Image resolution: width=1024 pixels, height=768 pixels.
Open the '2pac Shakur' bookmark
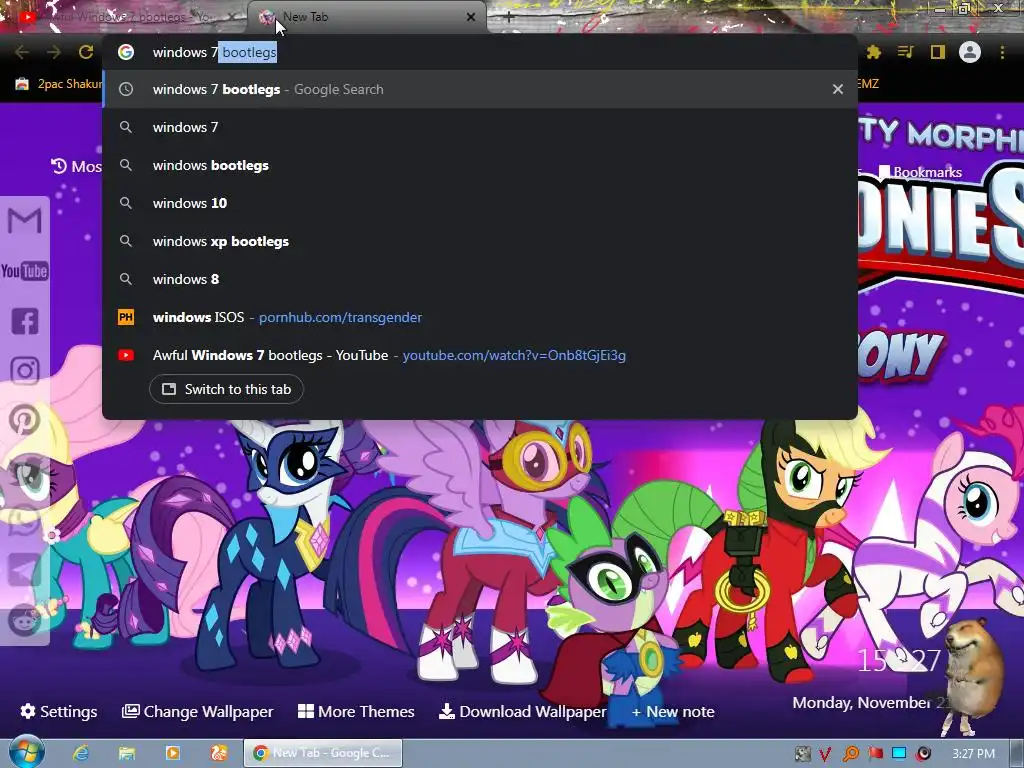tap(59, 84)
